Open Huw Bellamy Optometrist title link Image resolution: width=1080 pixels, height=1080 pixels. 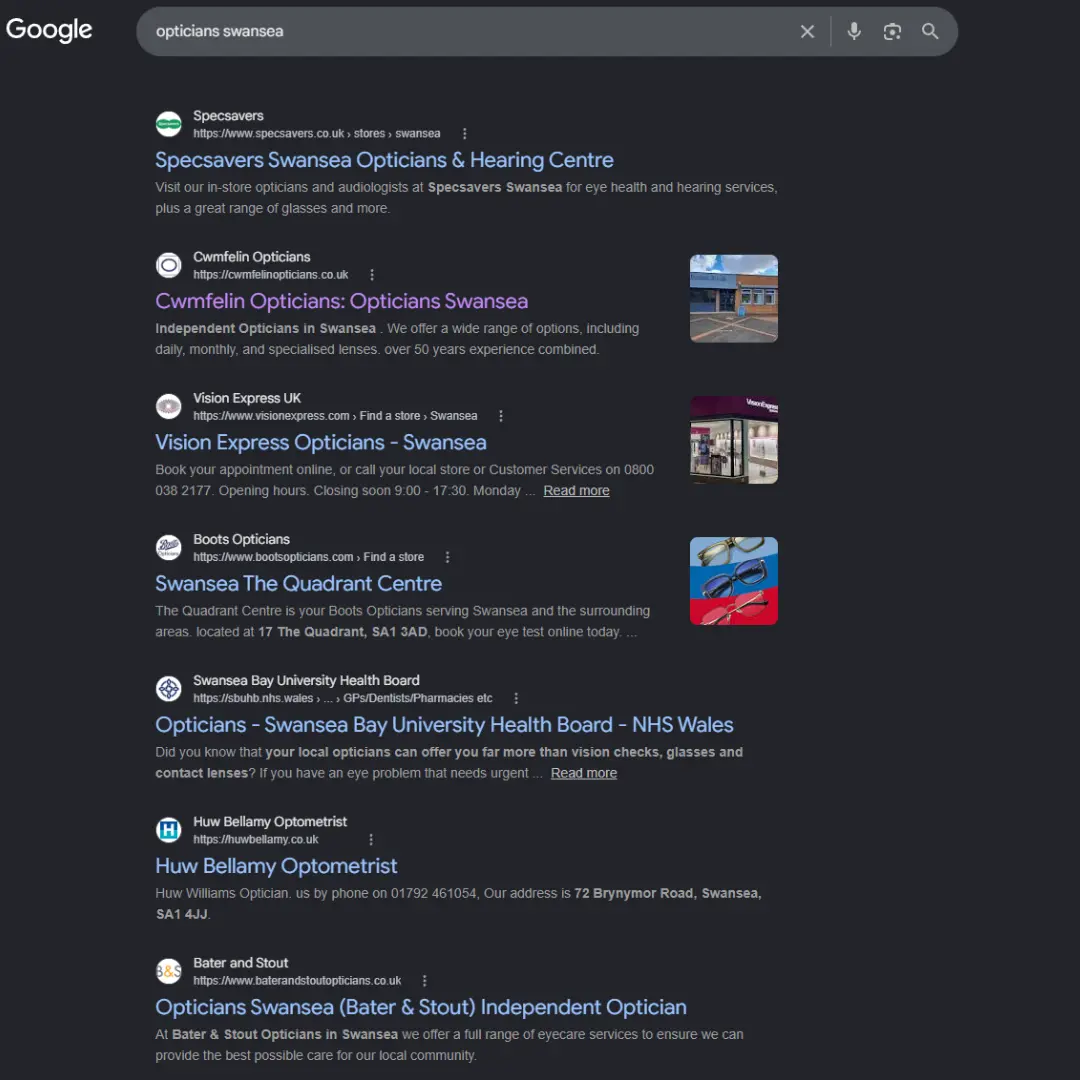(x=276, y=866)
